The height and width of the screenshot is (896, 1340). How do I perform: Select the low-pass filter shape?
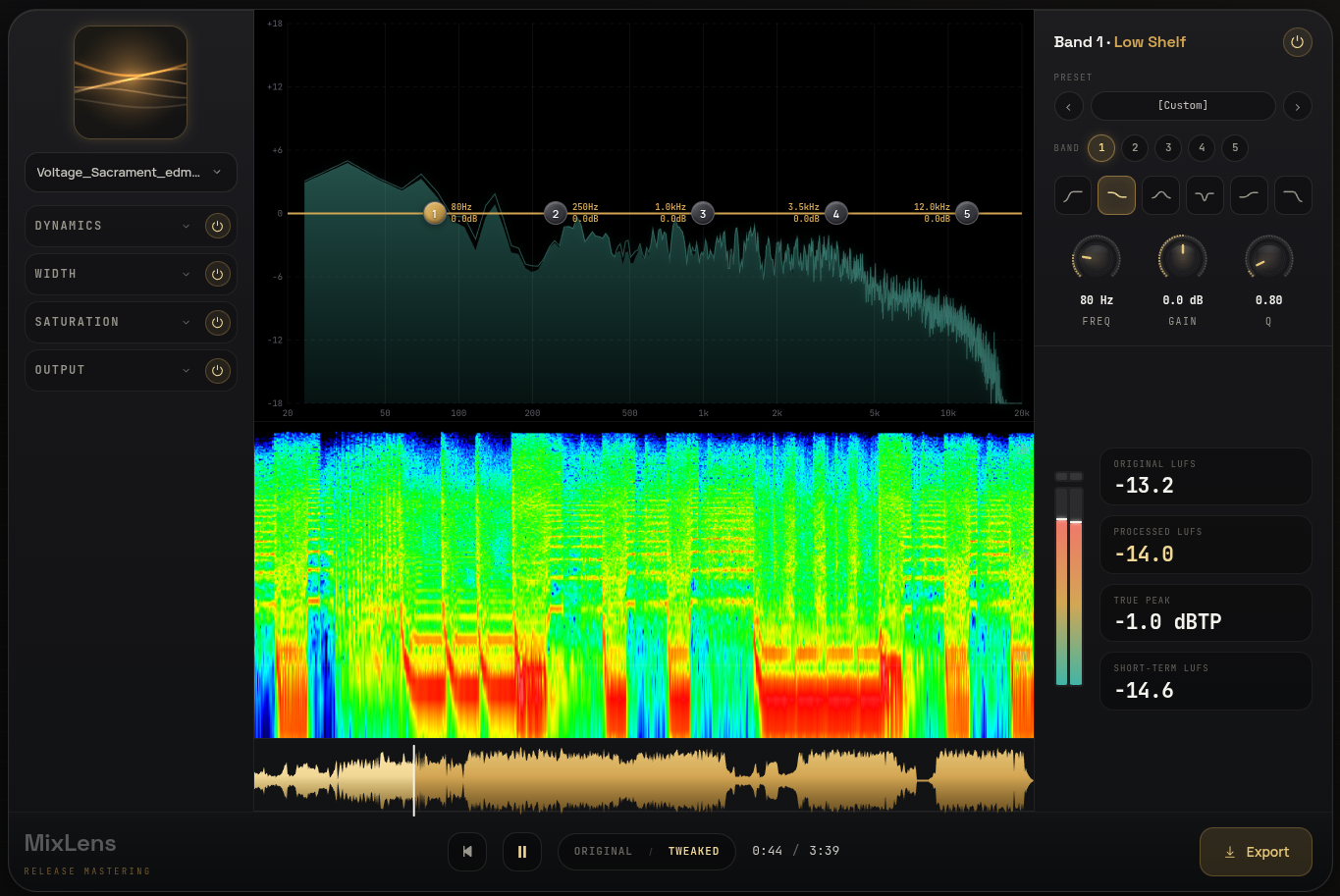tap(1293, 195)
